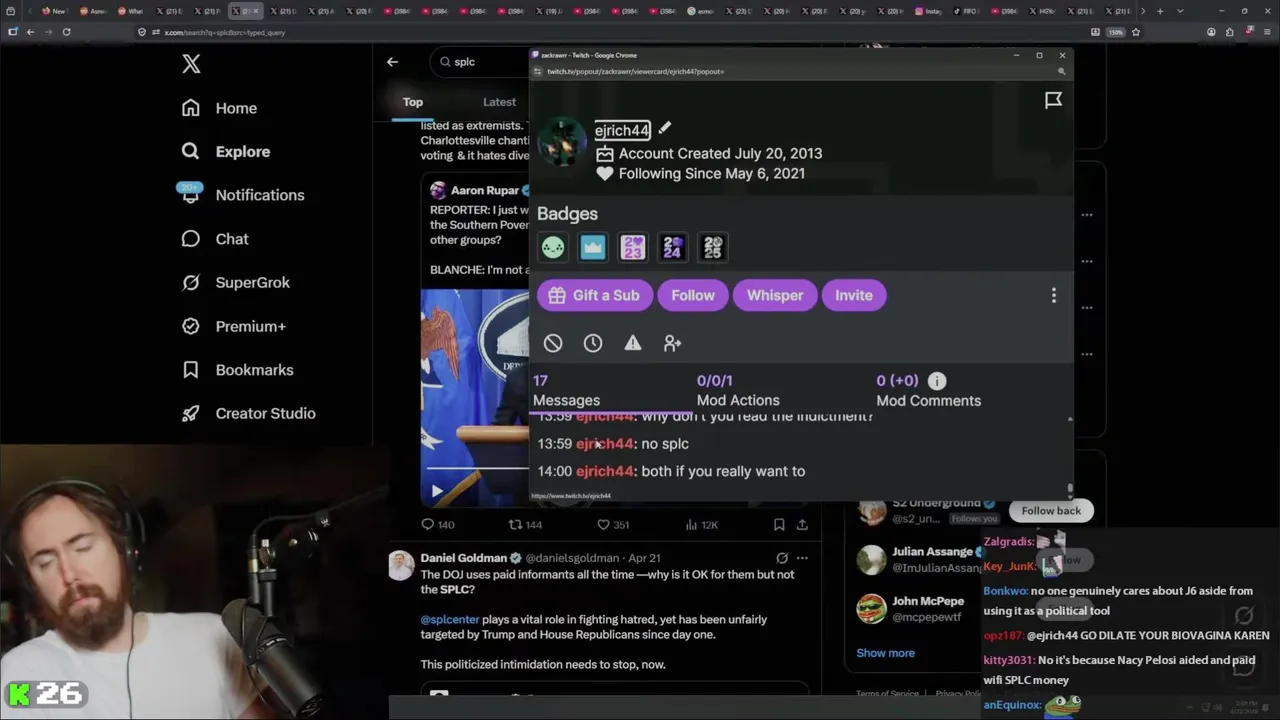Click ejrich44's profile avatar
This screenshot has height=720, width=1280.
[562, 141]
